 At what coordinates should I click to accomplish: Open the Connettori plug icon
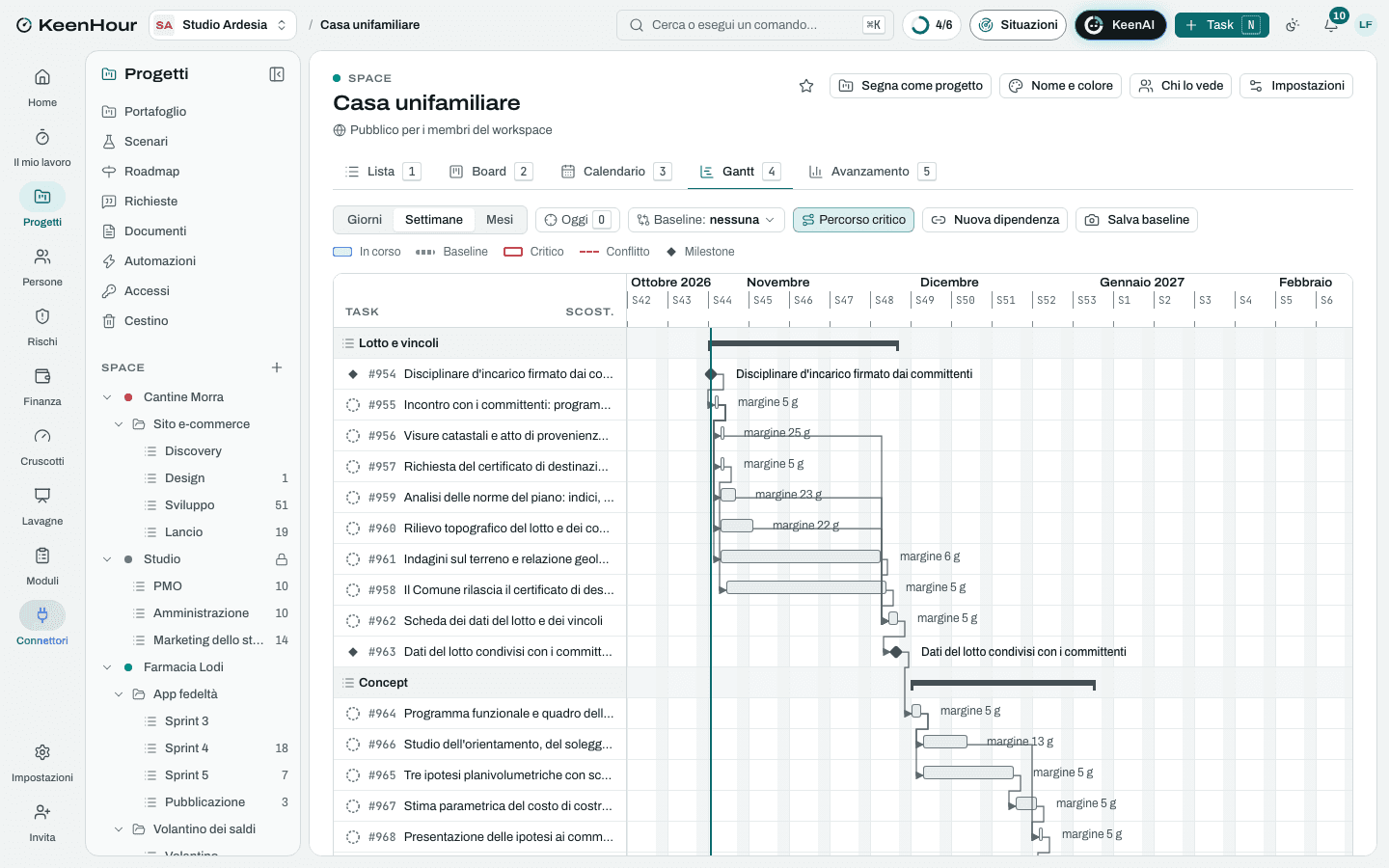click(42, 615)
